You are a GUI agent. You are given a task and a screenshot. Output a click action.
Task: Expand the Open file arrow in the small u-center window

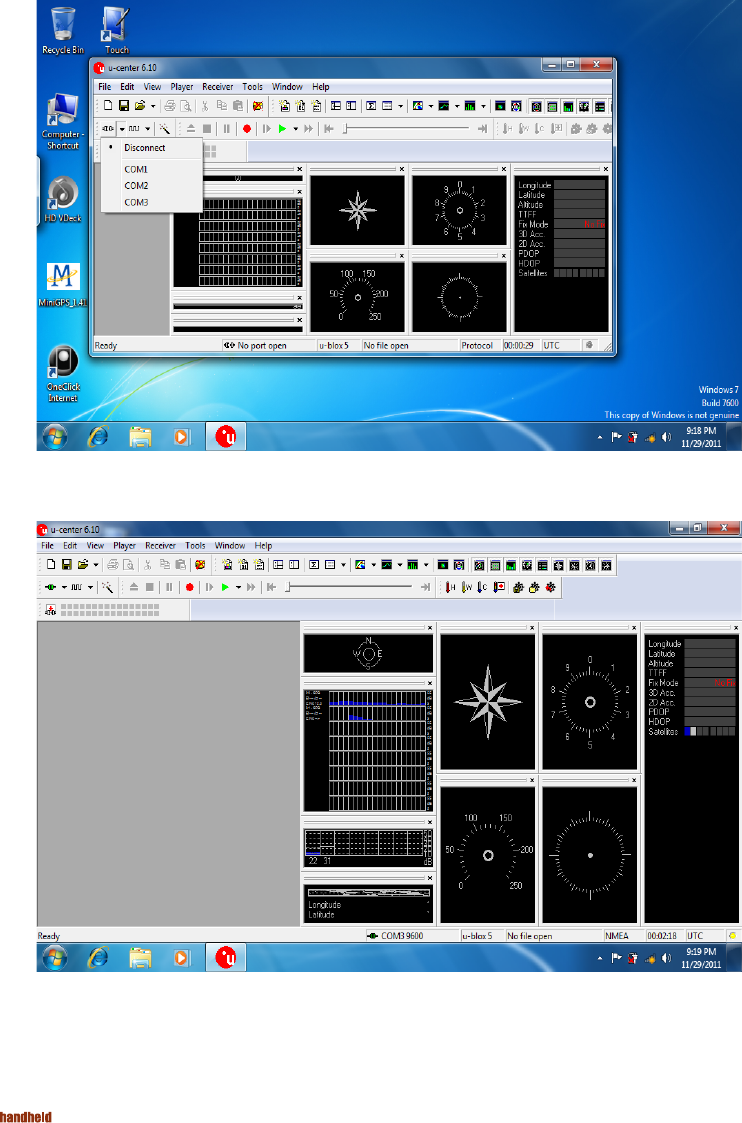[153, 107]
